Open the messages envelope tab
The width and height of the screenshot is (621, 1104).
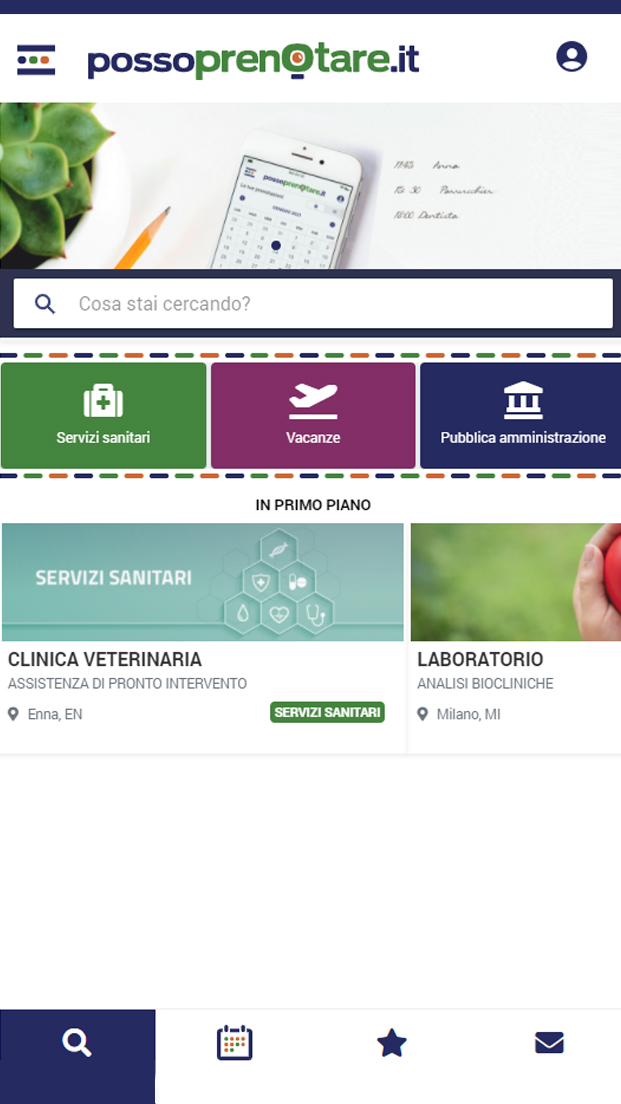[x=549, y=1043]
